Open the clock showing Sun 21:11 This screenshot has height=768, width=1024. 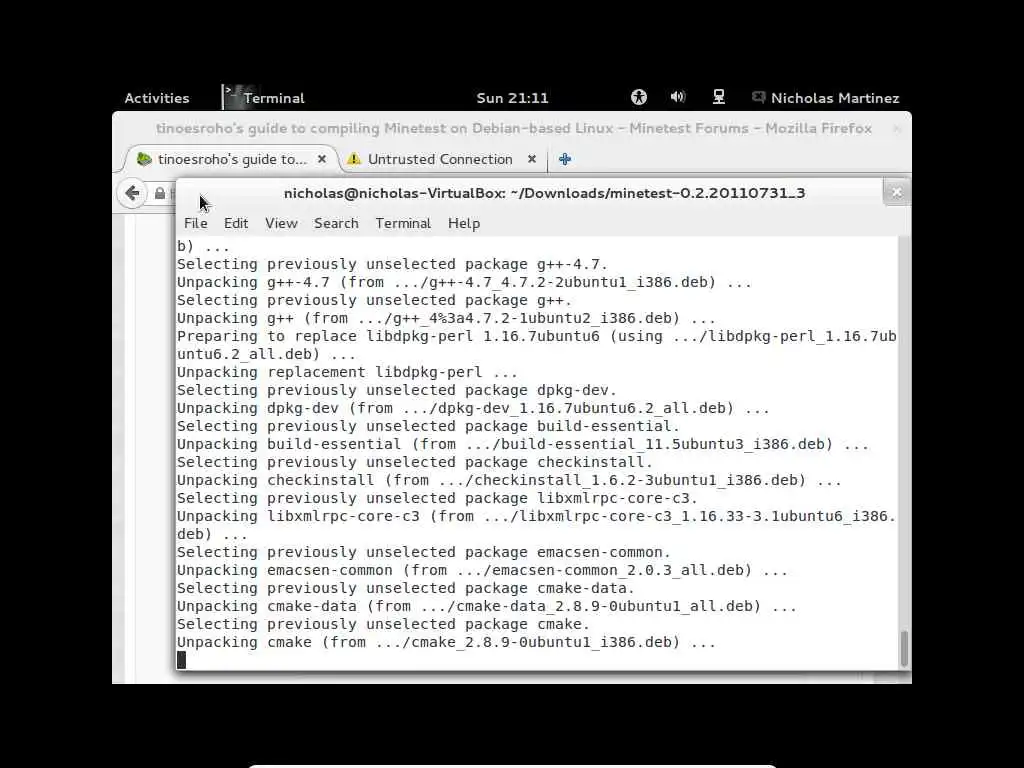(512, 98)
